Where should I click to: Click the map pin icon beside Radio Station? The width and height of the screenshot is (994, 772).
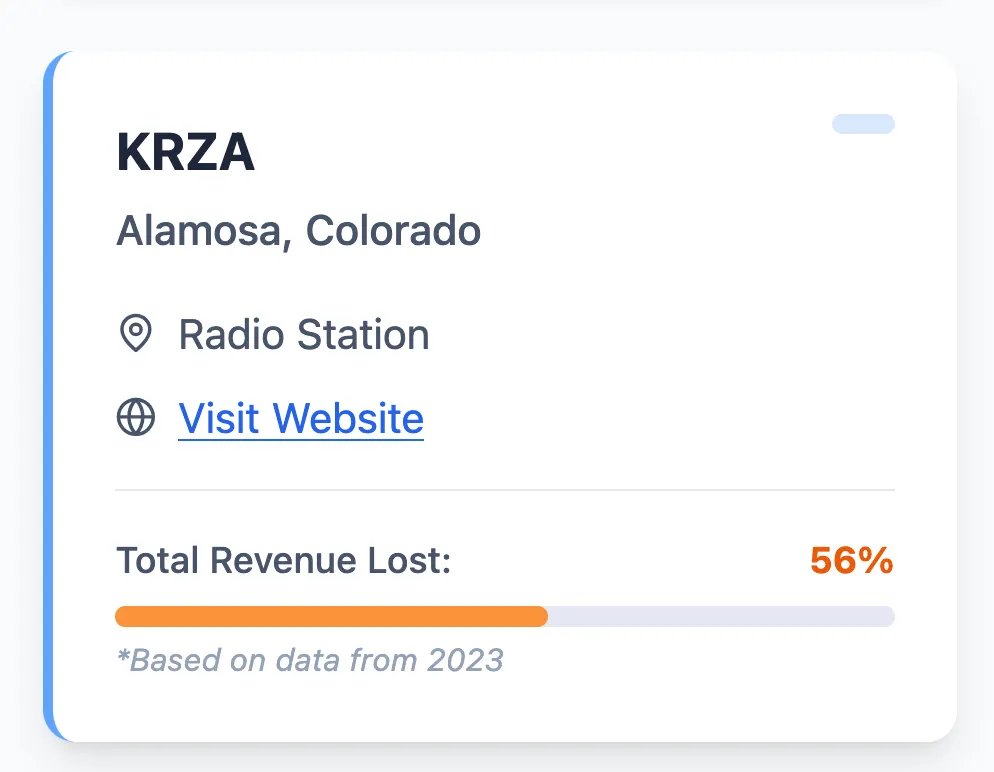point(135,334)
